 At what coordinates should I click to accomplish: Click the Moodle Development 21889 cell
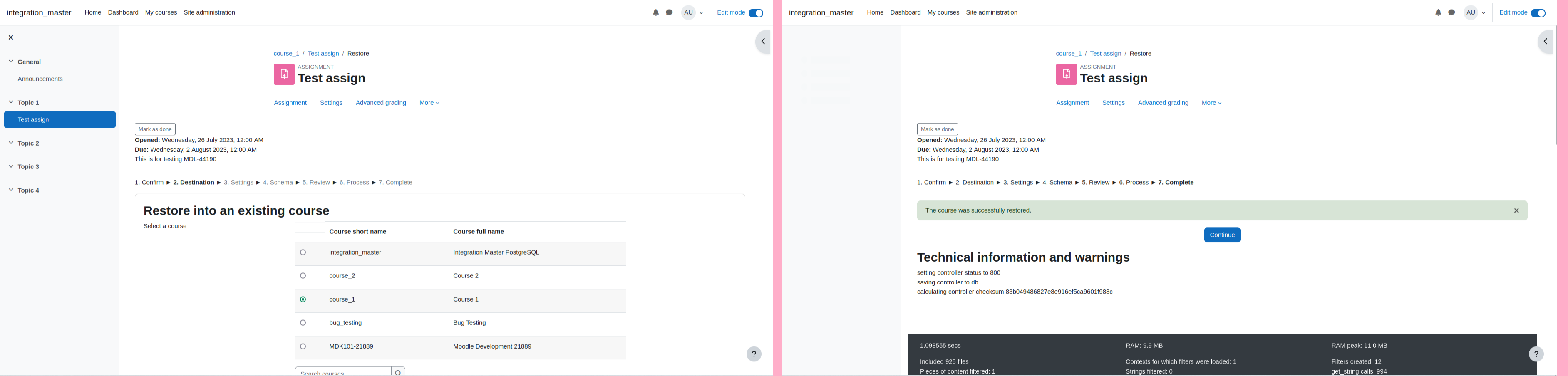[x=492, y=347]
